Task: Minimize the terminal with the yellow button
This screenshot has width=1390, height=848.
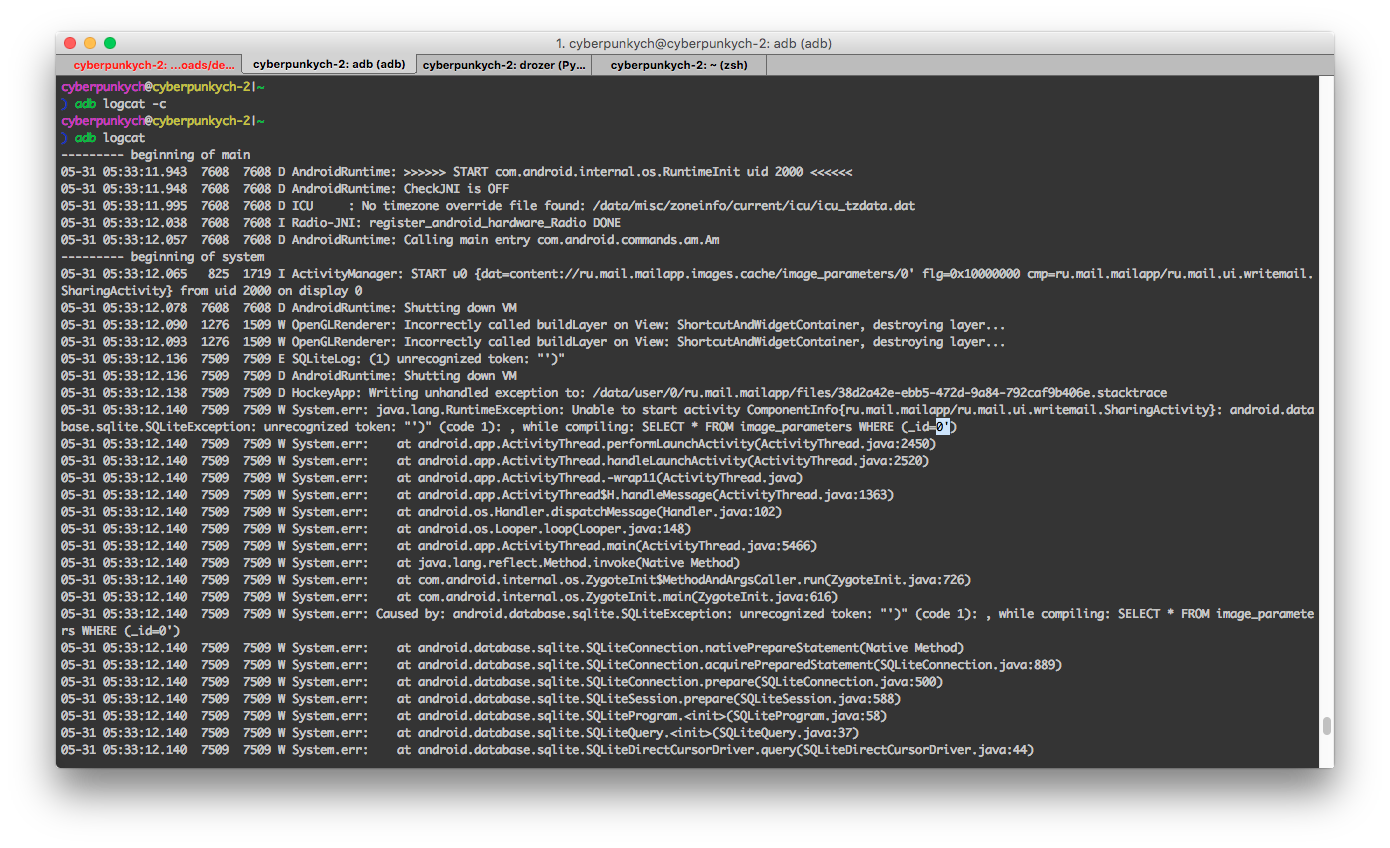Action: pyautogui.click(x=90, y=43)
